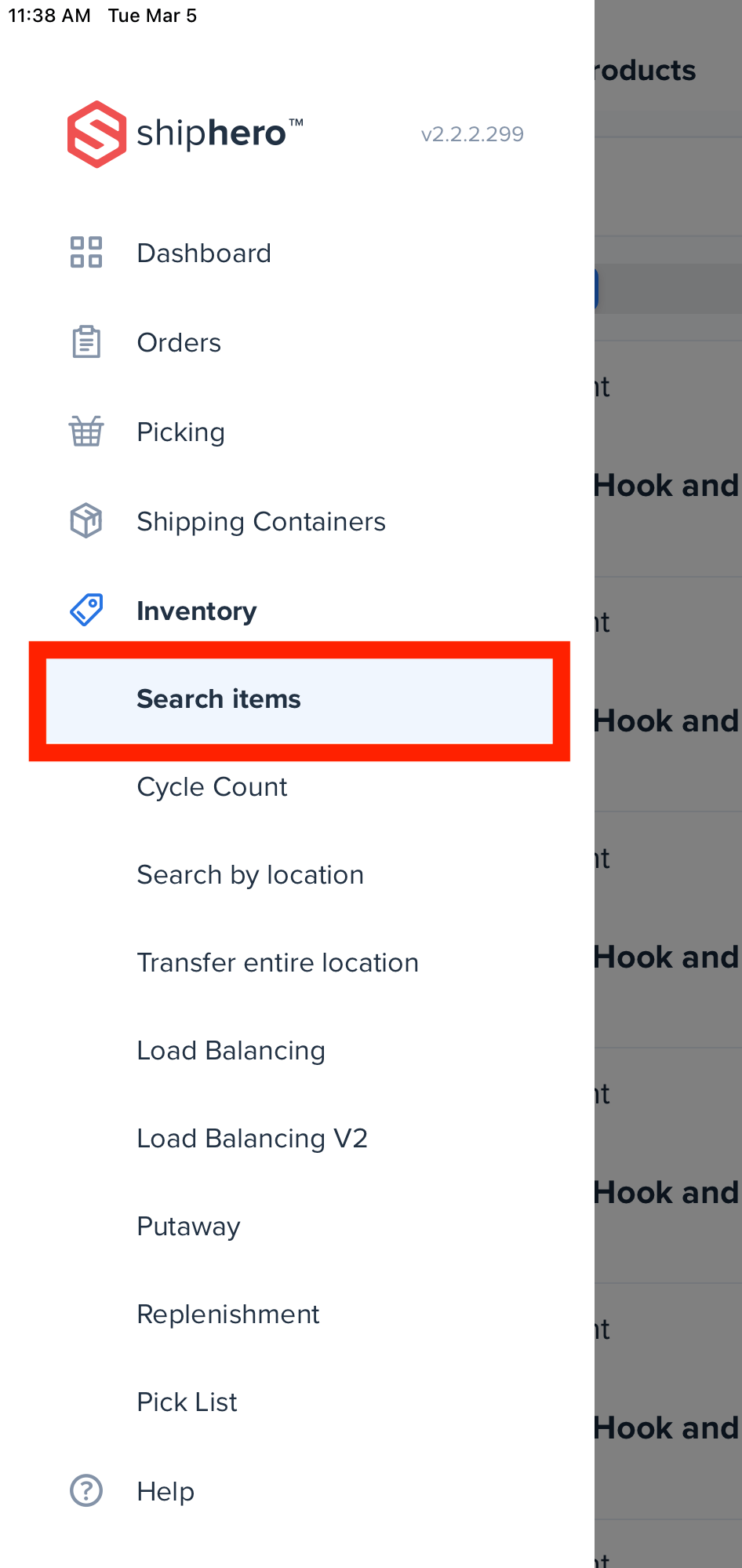
Task: Open the Putaway submenu item
Action: tap(188, 1227)
